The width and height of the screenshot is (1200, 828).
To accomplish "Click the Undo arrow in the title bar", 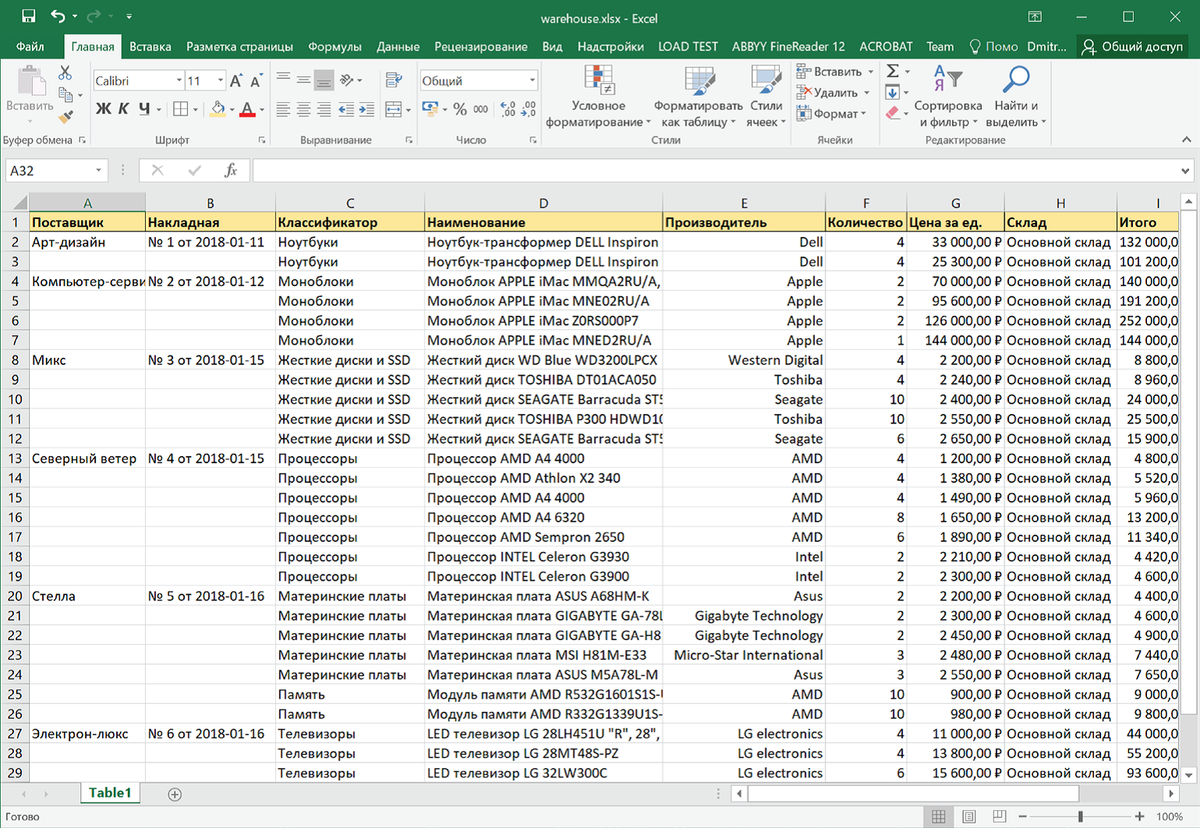I will tap(57, 17).
